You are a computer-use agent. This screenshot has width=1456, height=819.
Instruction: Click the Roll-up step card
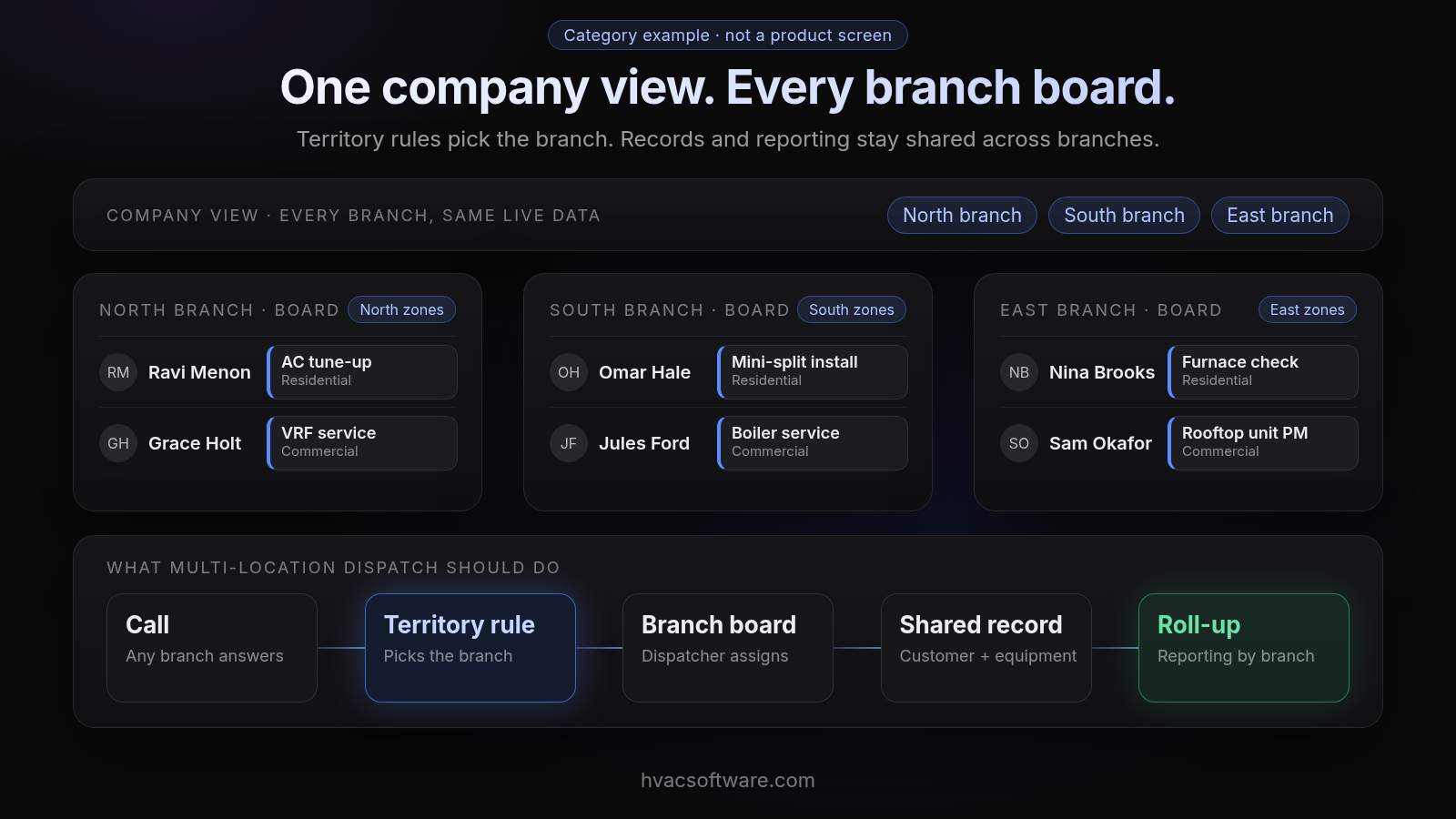[x=1244, y=648]
